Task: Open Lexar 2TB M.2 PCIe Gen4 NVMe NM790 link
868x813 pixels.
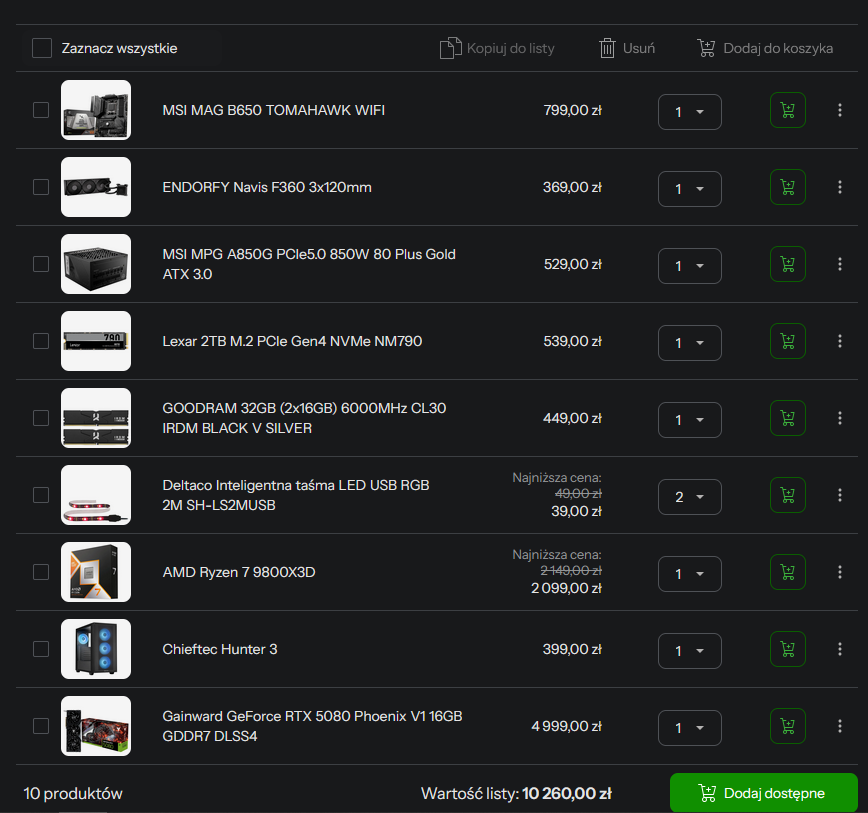Action: pyautogui.click(x=292, y=341)
